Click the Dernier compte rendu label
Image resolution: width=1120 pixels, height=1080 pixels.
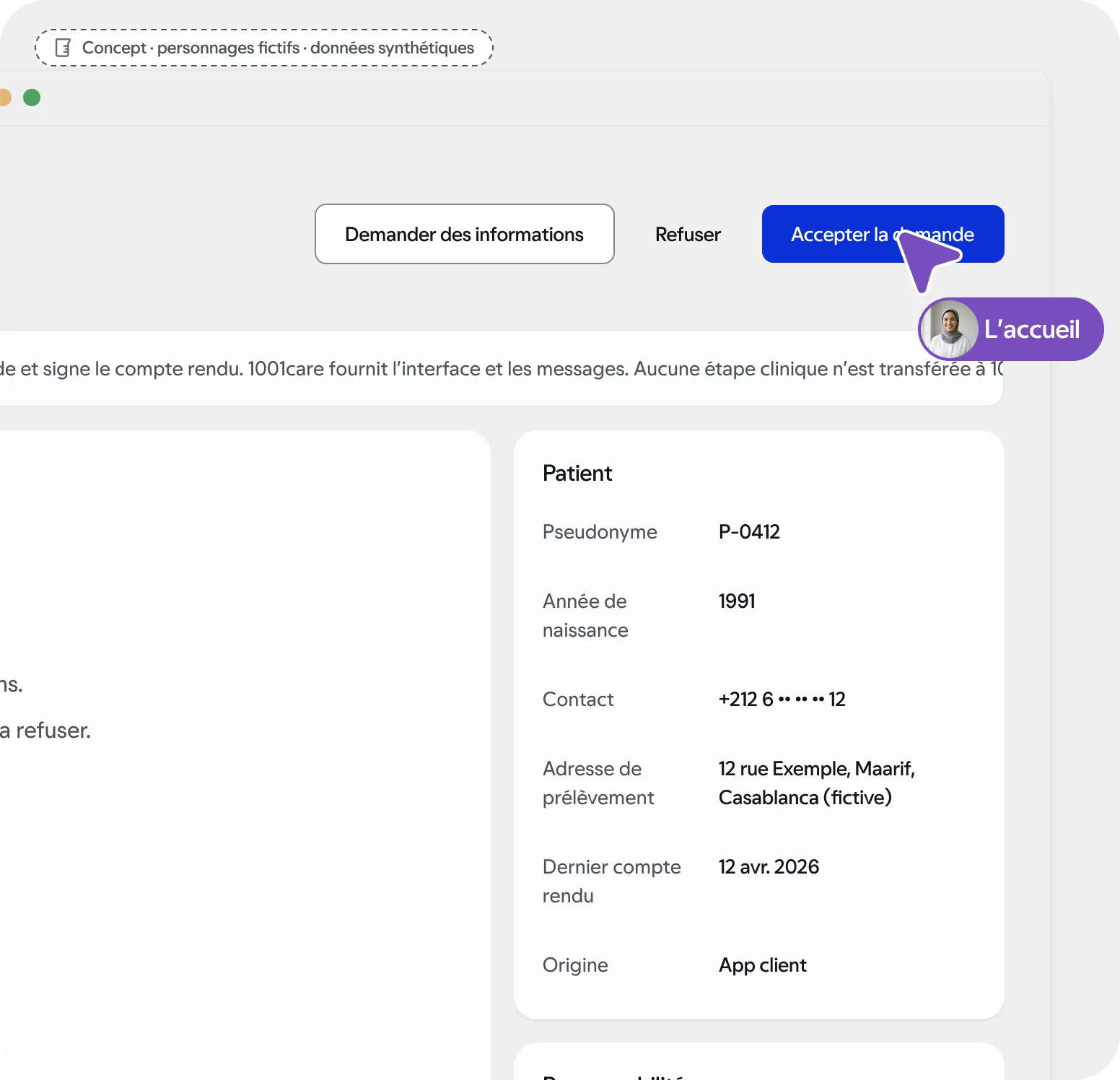(x=611, y=881)
